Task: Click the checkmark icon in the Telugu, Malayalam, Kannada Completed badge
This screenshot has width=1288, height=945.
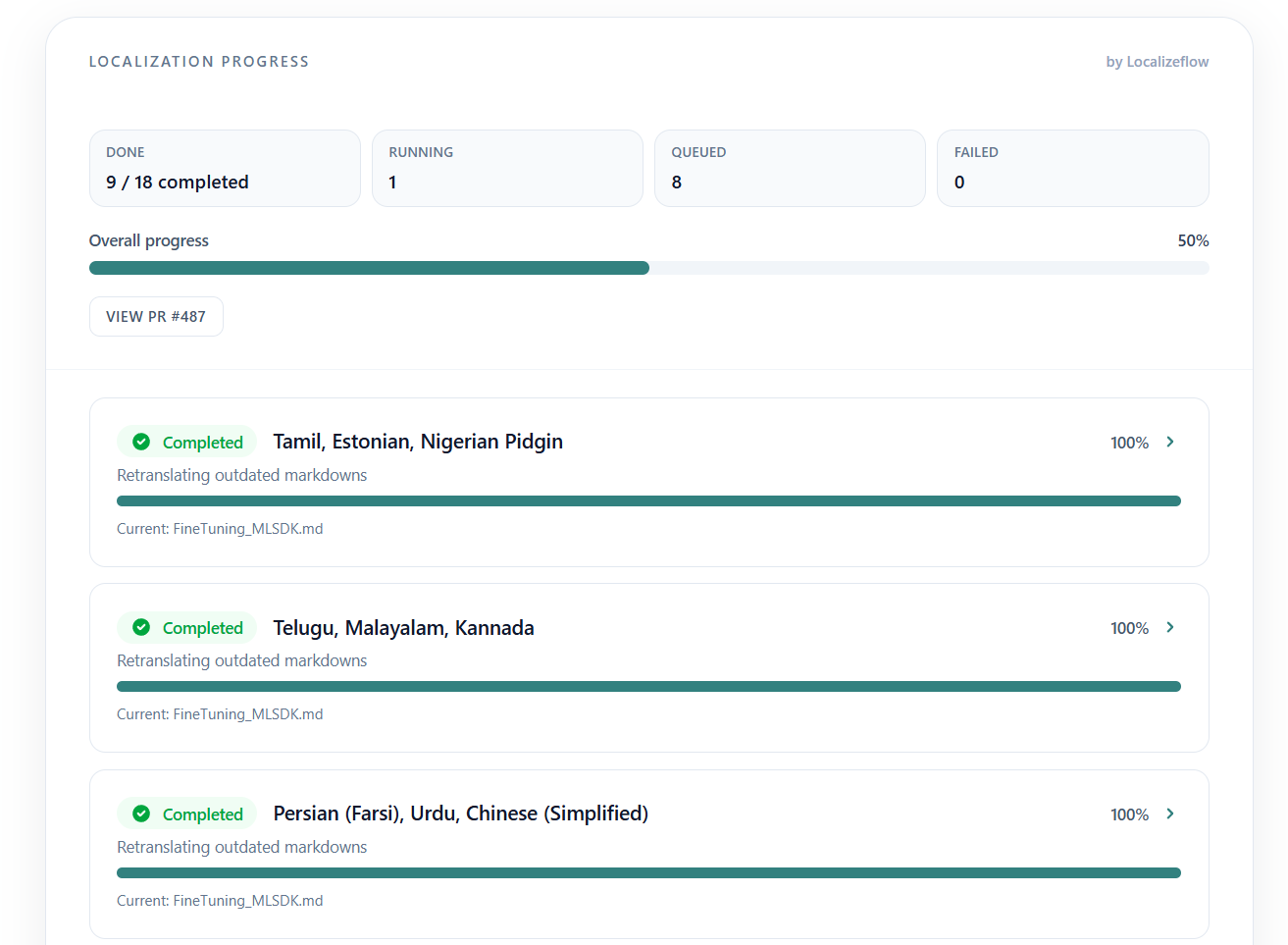Action: coord(141,627)
